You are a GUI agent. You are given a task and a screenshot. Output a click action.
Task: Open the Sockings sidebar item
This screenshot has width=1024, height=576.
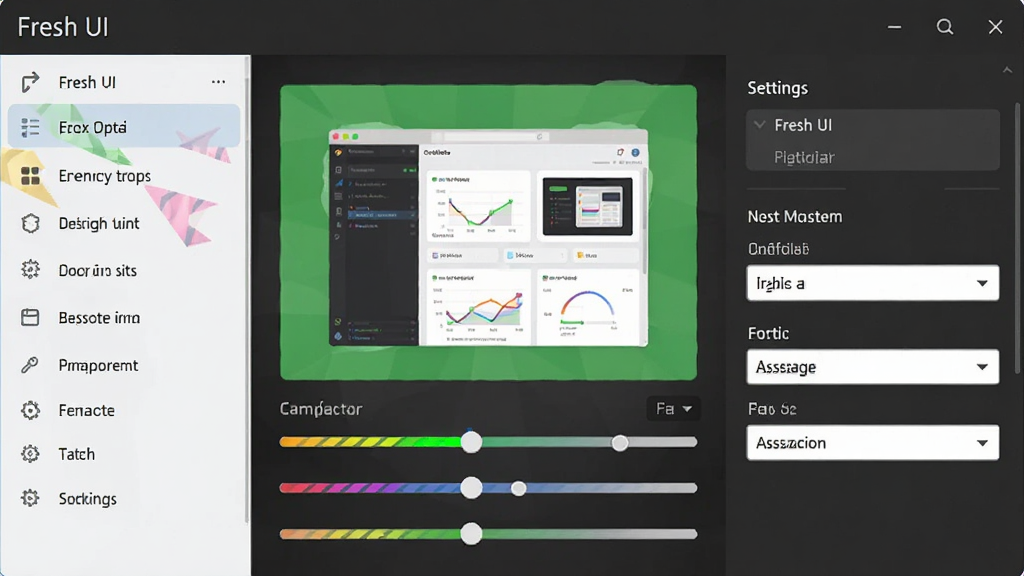(124, 498)
